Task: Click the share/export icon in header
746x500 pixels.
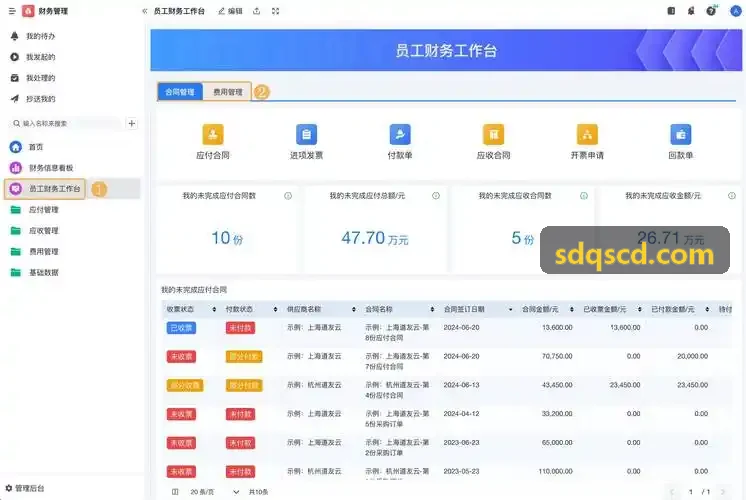Action: (x=256, y=11)
